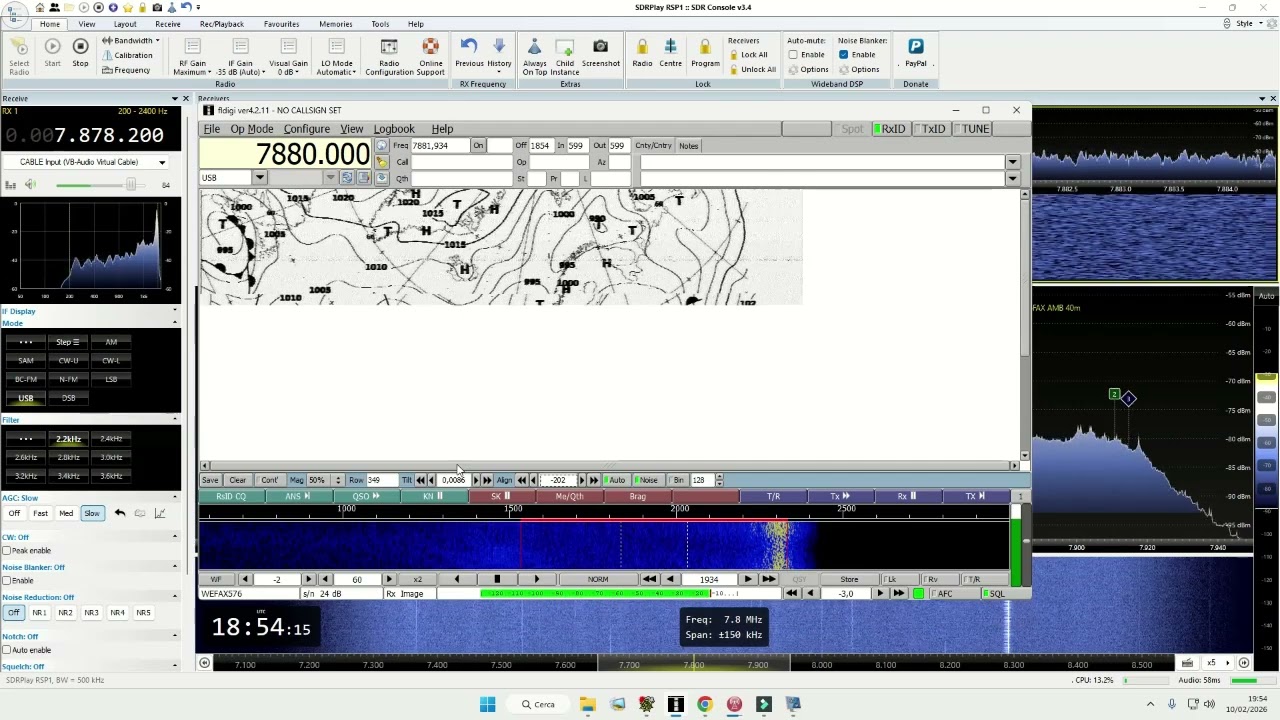Open the CABLE Input audio device dropdown
The width and height of the screenshot is (1280, 720).
(161, 162)
